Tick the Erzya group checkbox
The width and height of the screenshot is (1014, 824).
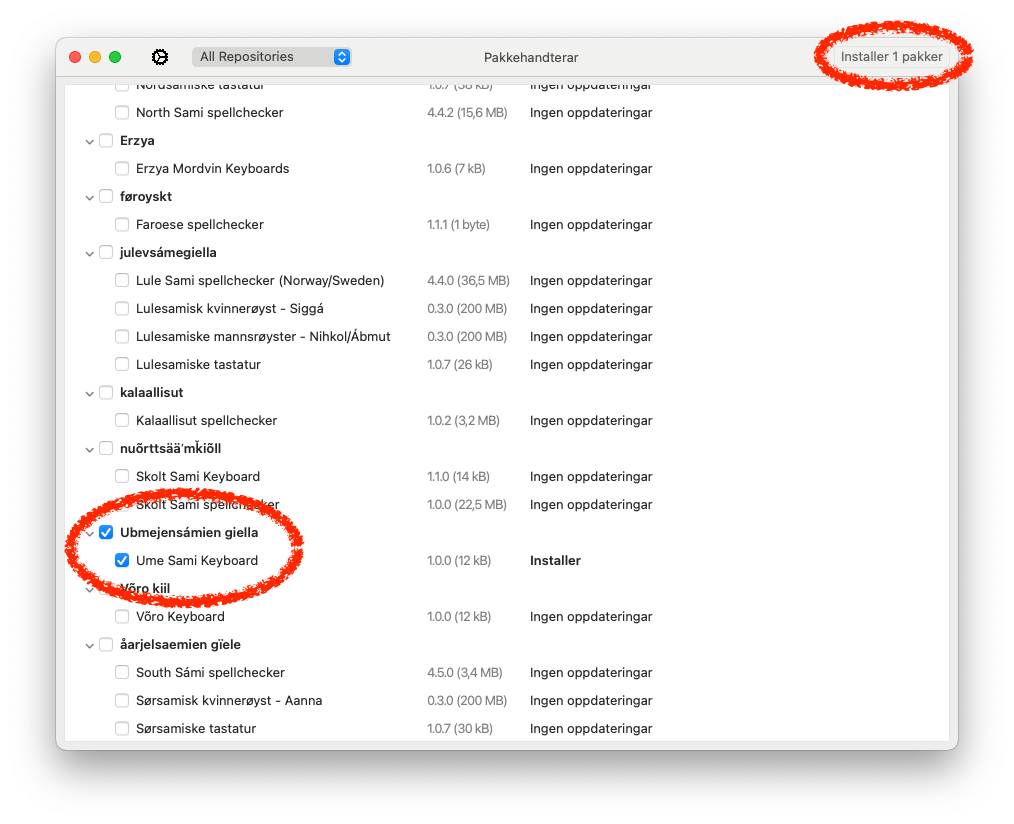tap(106, 140)
